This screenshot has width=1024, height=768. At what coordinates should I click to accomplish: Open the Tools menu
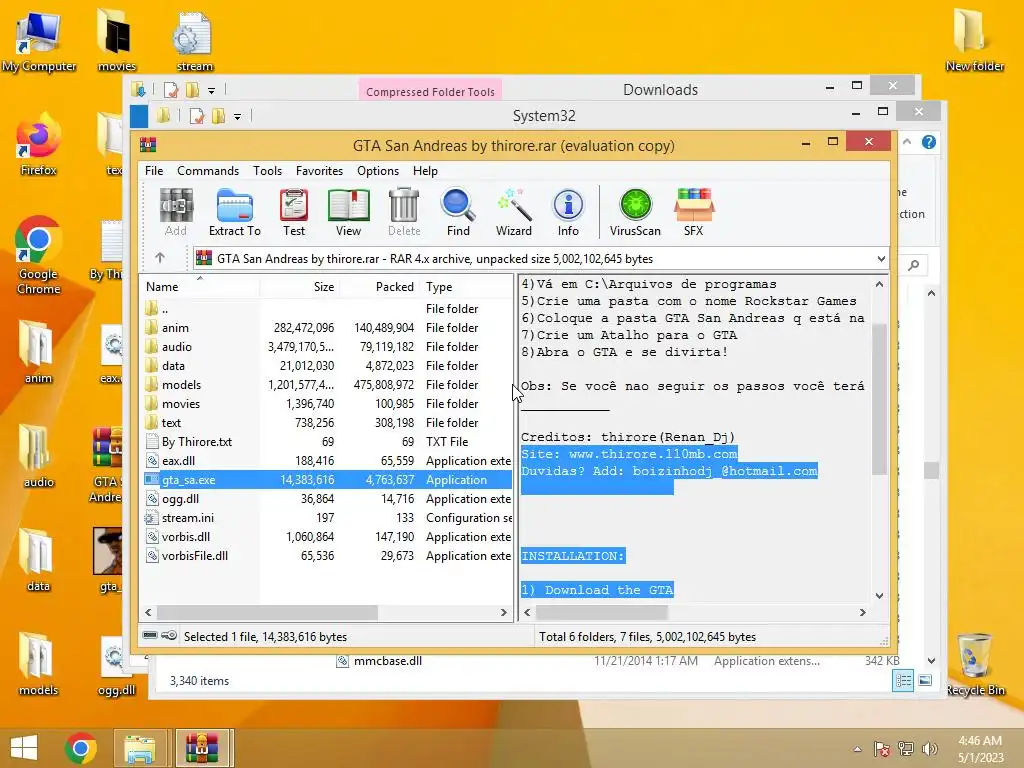[x=267, y=170]
